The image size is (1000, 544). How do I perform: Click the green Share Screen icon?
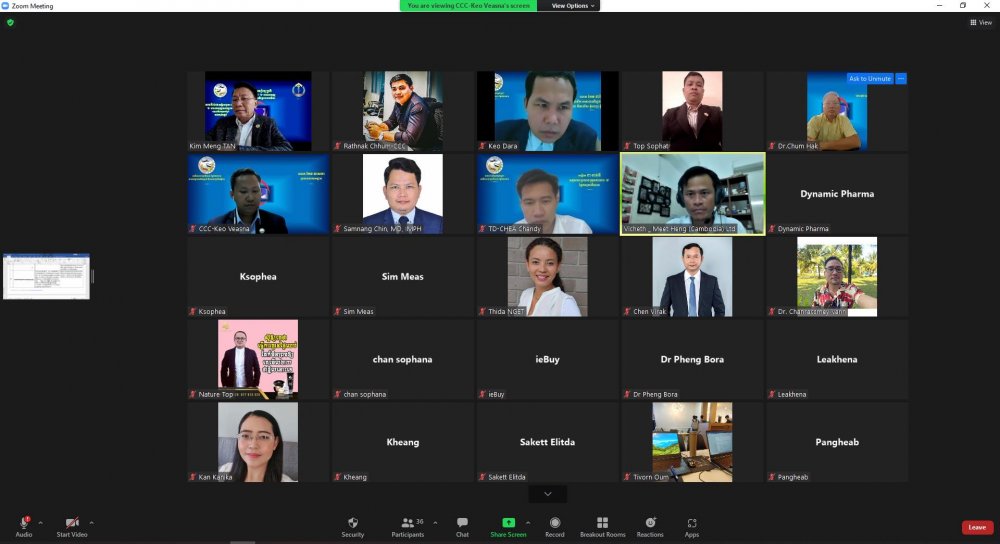pyautogui.click(x=508, y=523)
